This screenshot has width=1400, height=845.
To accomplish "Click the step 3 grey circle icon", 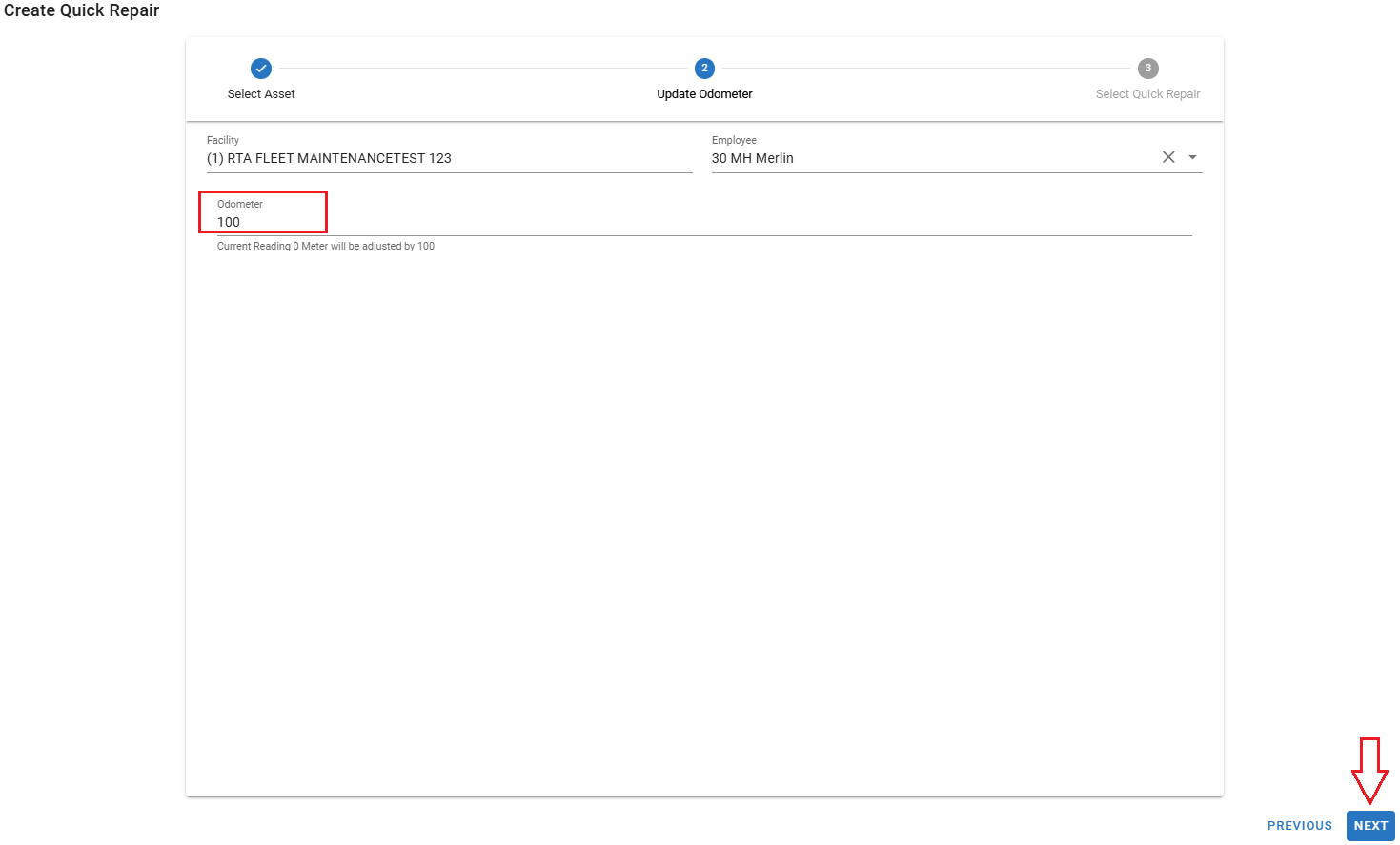I will [x=1147, y=69].
